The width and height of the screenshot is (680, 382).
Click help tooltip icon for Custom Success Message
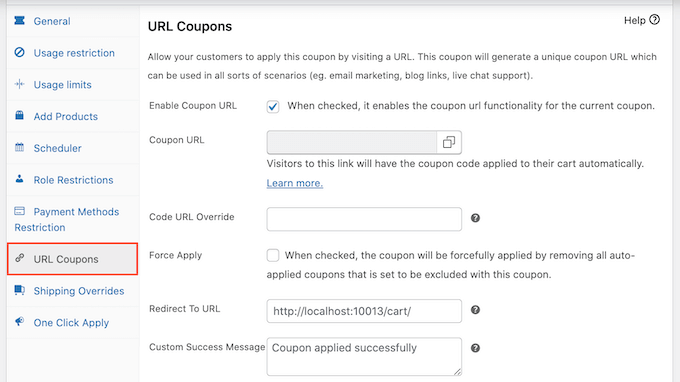coord(475,348)
